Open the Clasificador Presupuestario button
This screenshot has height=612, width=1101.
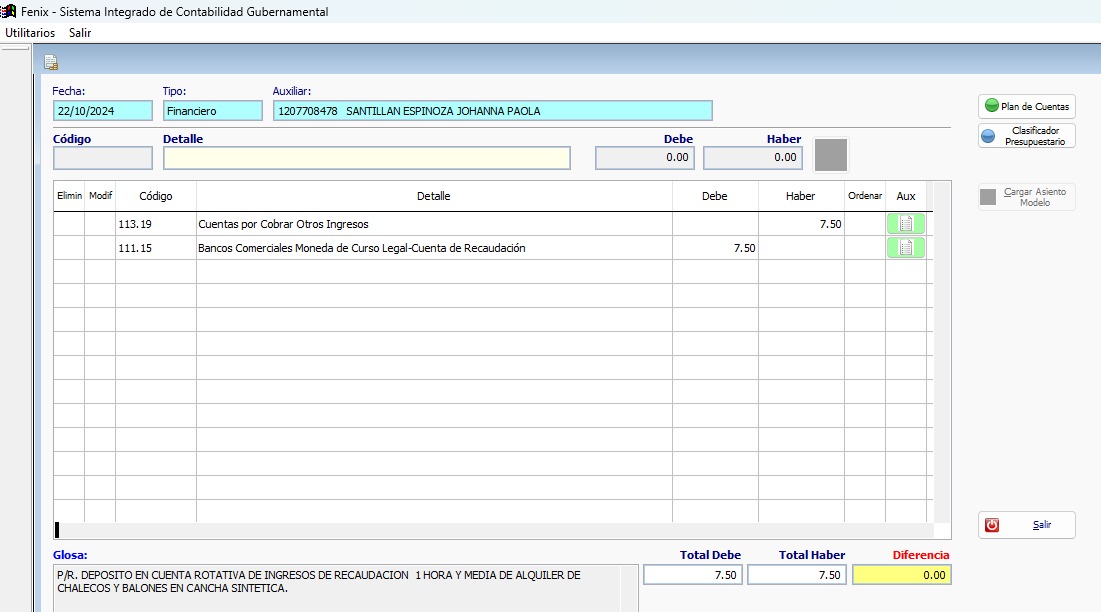(1026, 136)
